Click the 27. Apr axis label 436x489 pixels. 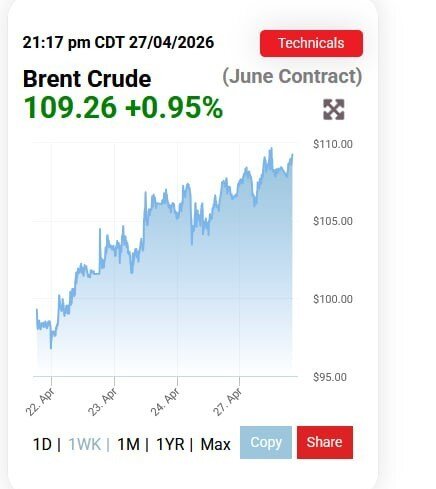[227, 401]
